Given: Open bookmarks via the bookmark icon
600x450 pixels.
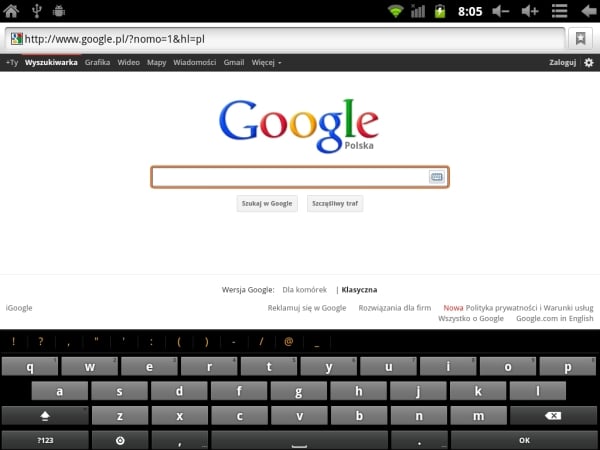Looking at the screenshot, I should point(580,38).
